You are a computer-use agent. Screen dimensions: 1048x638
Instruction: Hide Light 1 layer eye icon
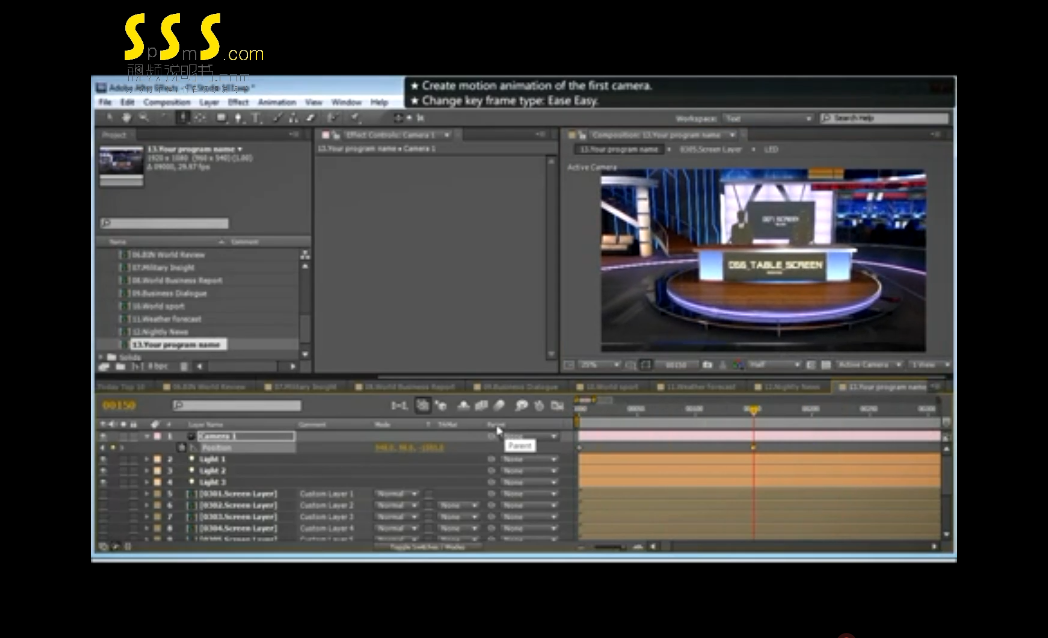pos(103,460)
